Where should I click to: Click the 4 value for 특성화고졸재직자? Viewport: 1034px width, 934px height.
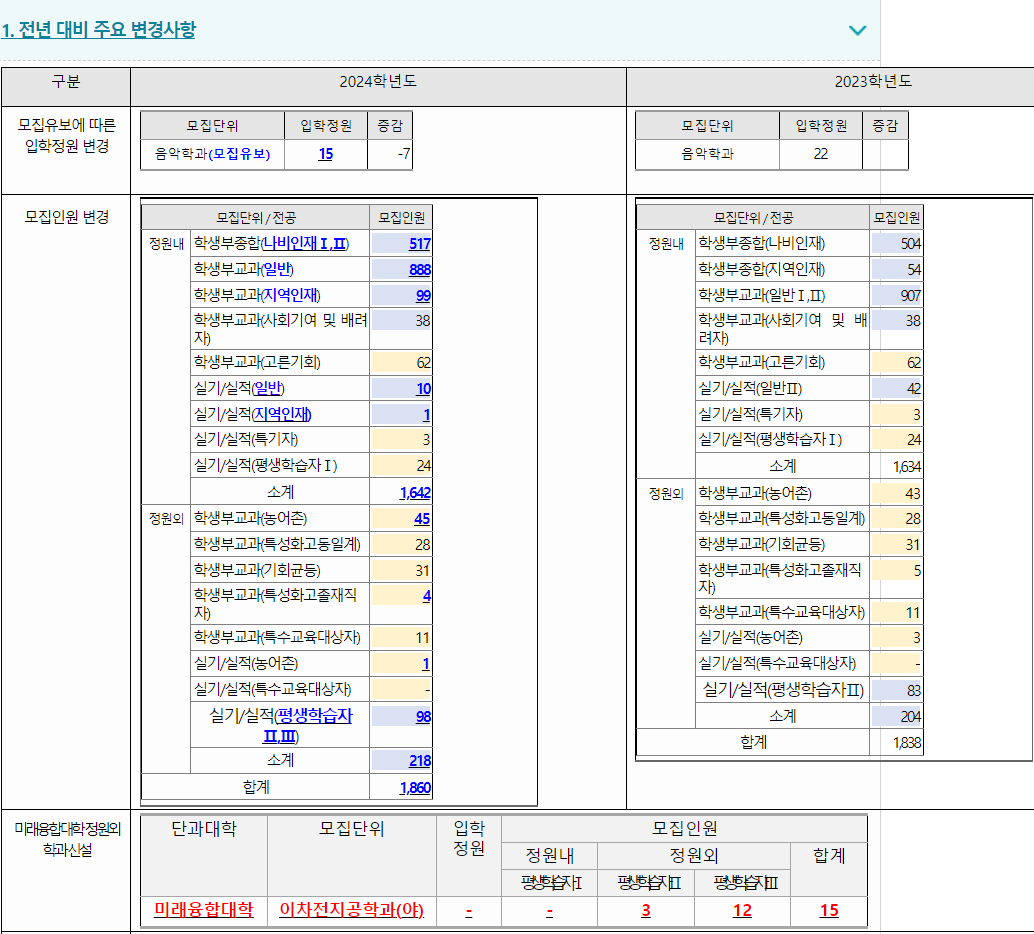pyautogui.click(x=427, y=596)
